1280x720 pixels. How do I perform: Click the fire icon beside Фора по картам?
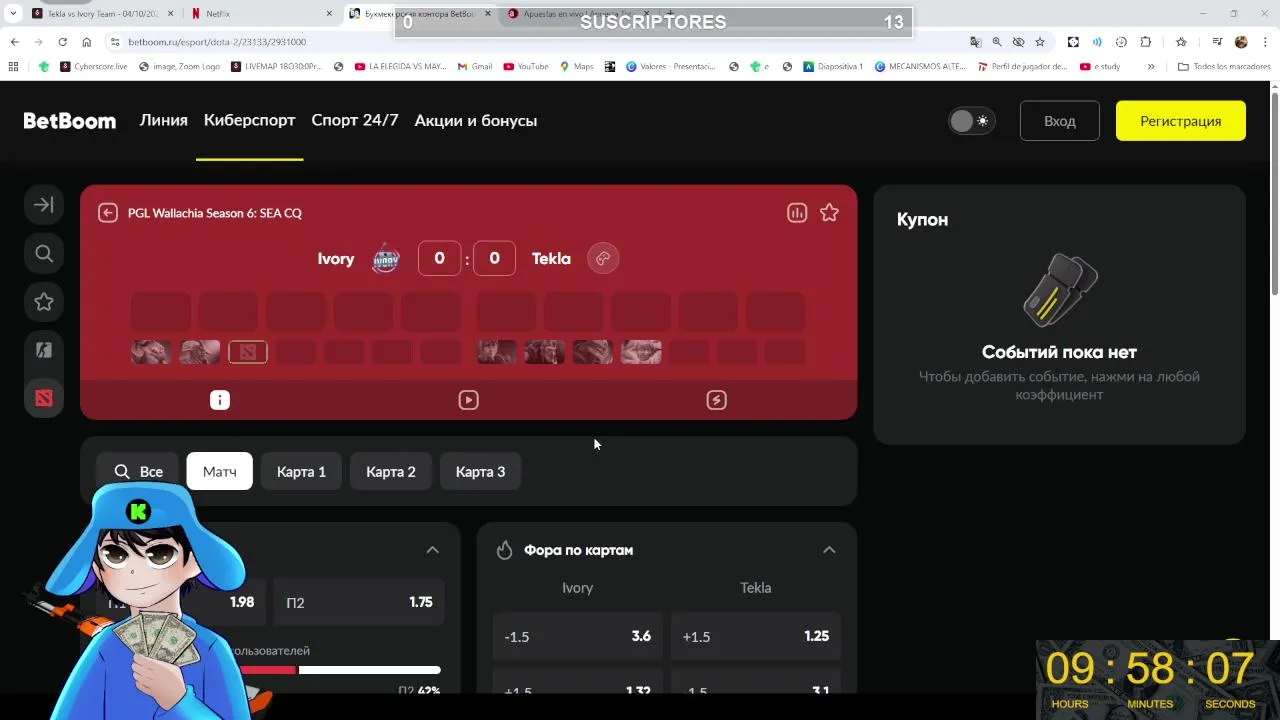click(504, 550)
